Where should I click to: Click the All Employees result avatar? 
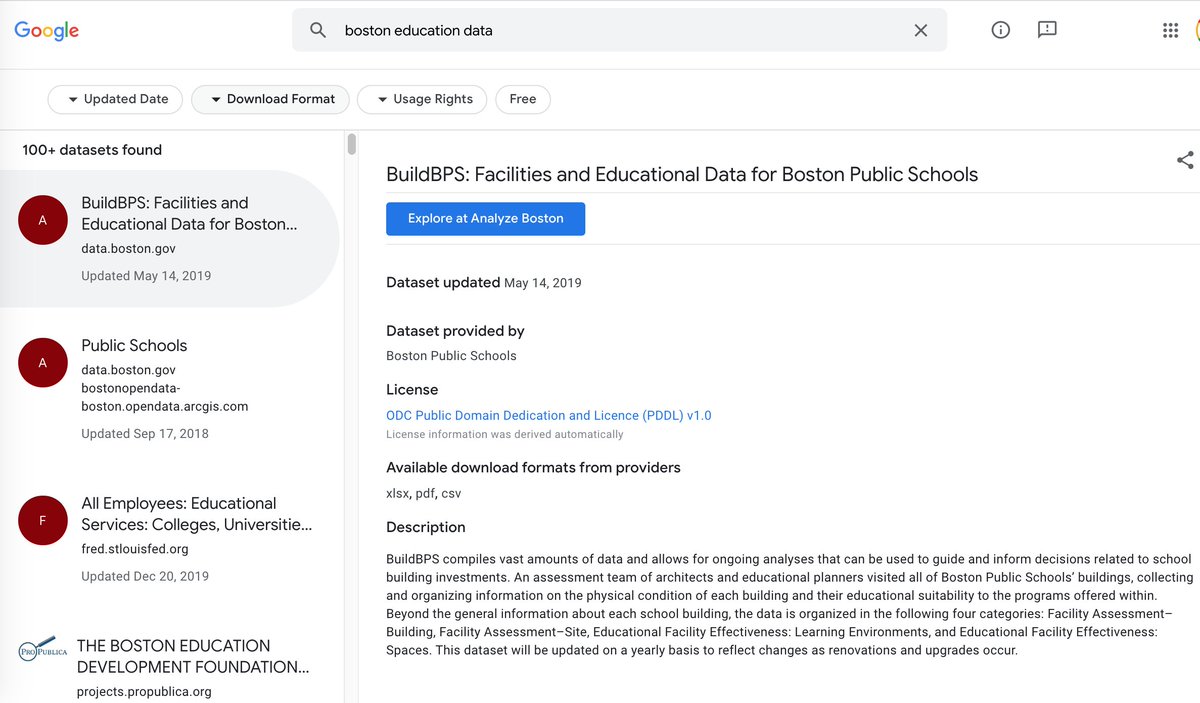43,521
